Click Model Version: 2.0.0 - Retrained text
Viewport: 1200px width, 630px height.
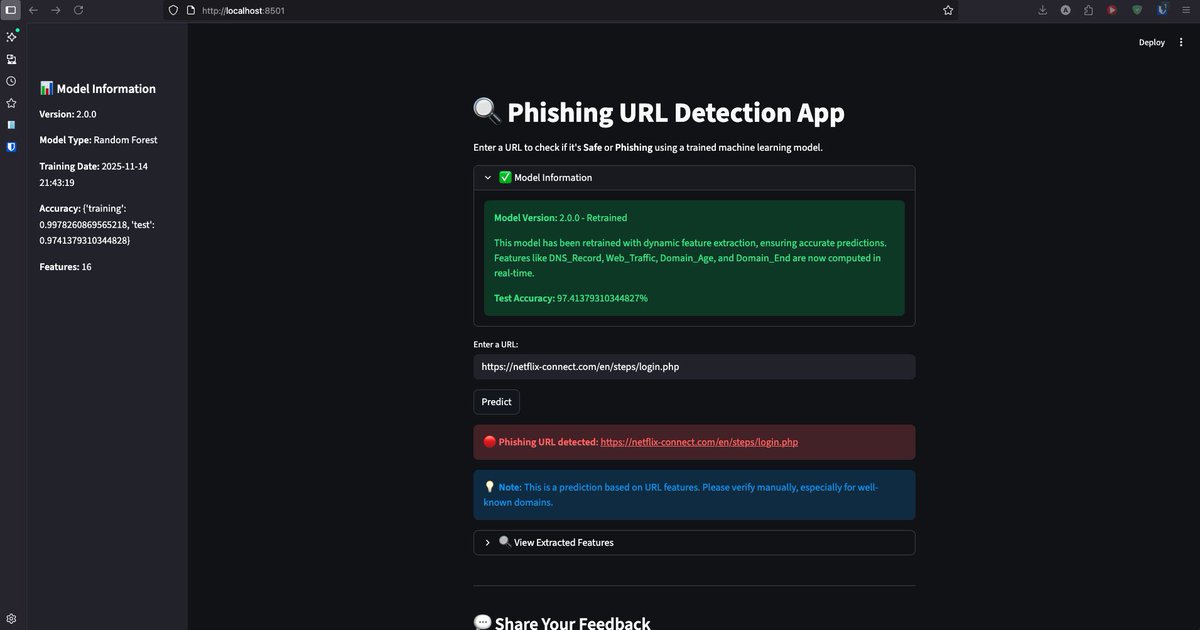[560, 217]
